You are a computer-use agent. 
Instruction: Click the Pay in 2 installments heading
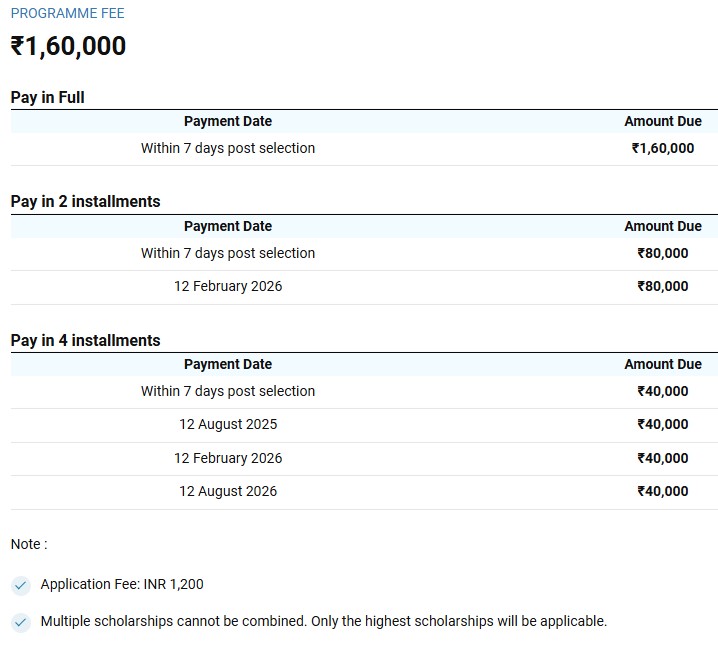tap(85, 201)
